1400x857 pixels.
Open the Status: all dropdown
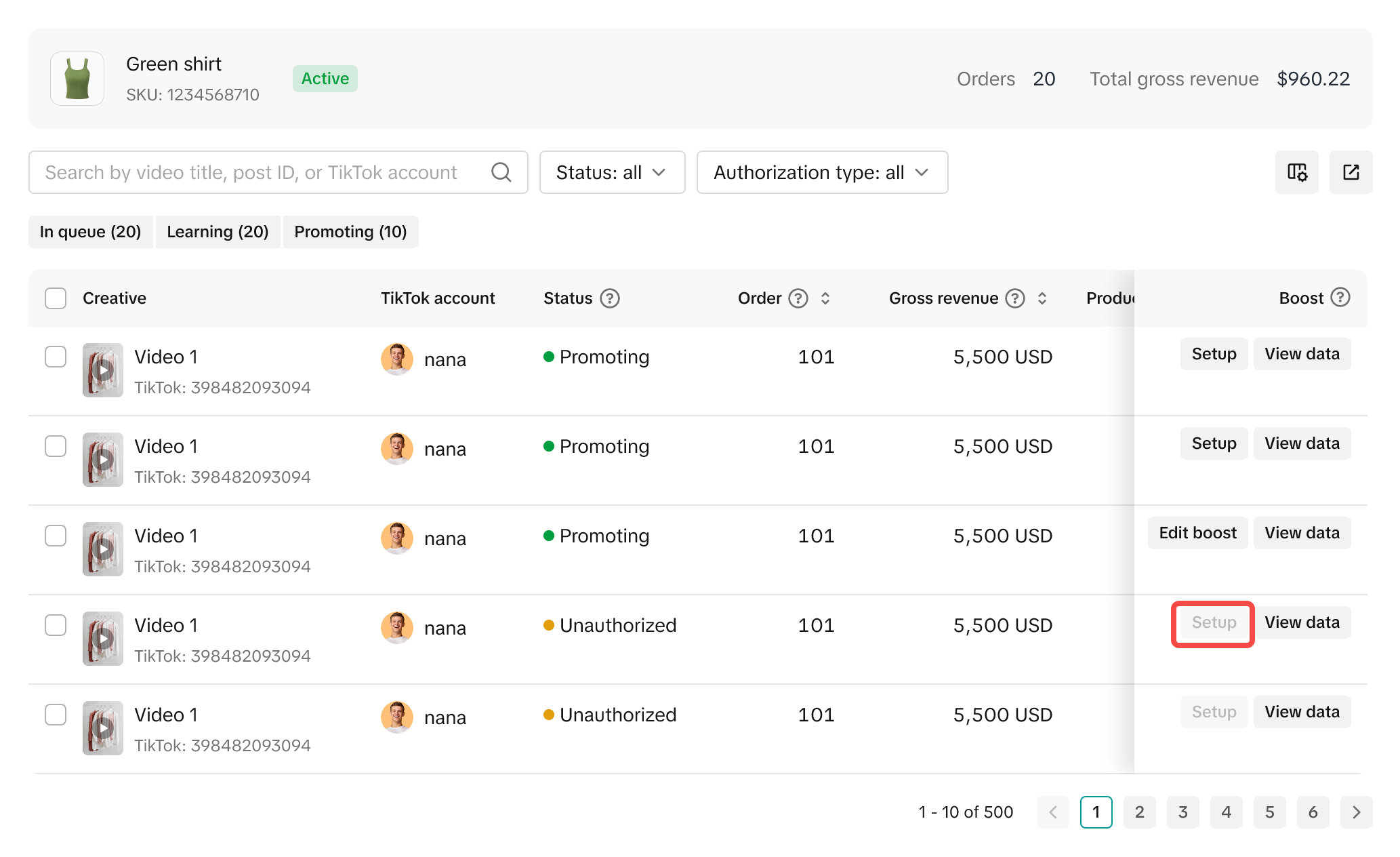click(612, 172)
